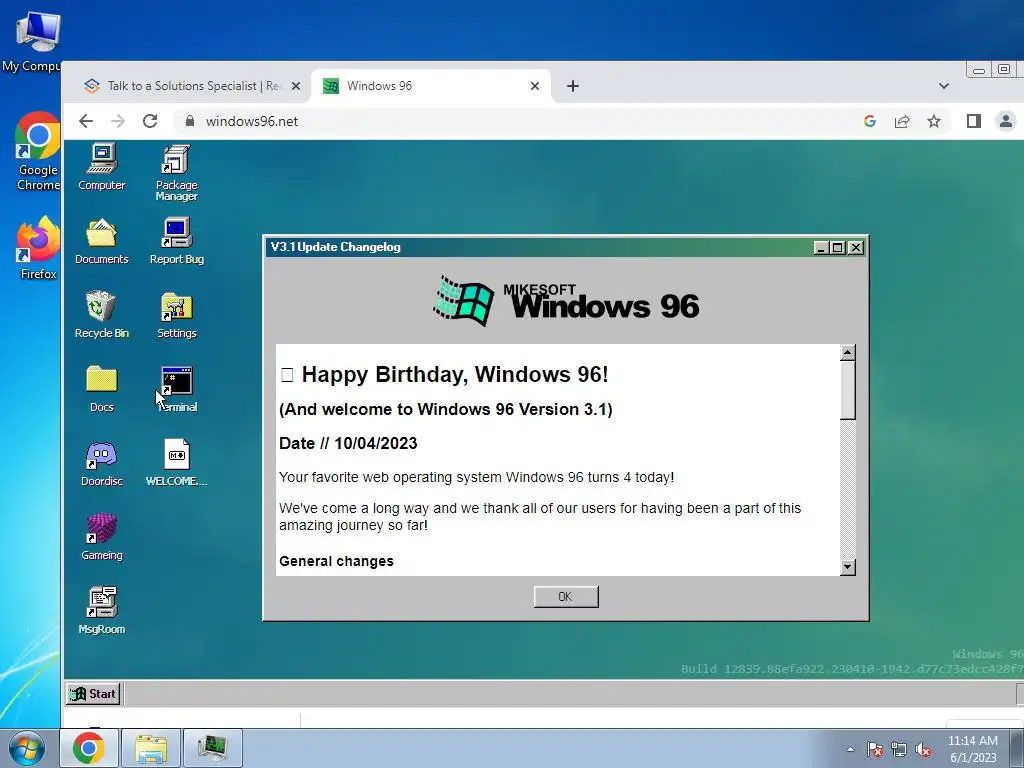
Task: Launch the Report Bug shortcut
Action: [x=176, y=241]
